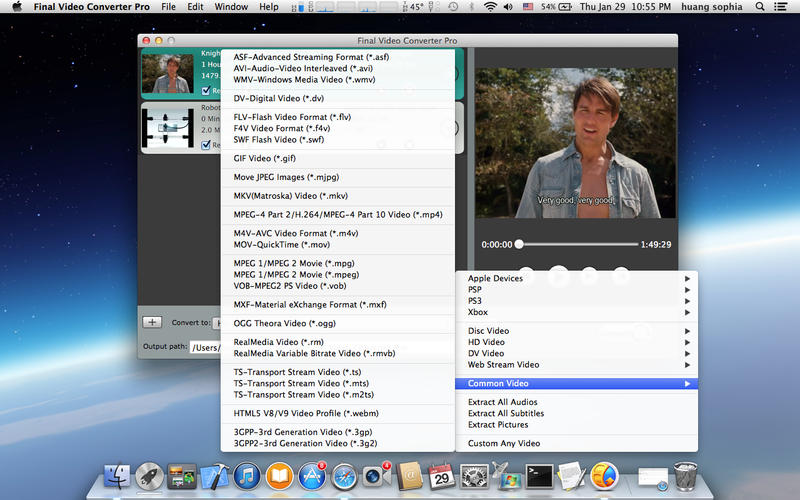Choose MPEG-4 Part 2/H.264 (*.mp4) format
The height and width of the screenshot is (500, 800).
click(338, 215)
